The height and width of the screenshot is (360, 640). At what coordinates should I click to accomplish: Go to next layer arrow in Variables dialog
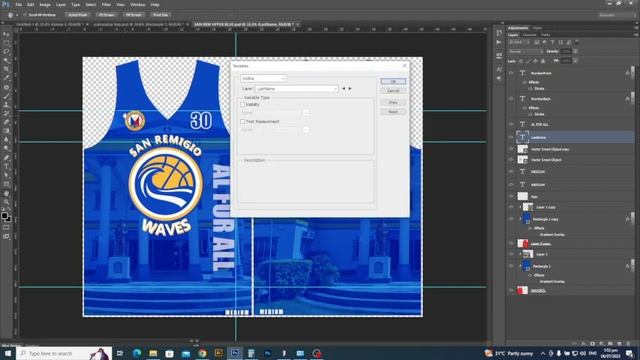(350, 89)
